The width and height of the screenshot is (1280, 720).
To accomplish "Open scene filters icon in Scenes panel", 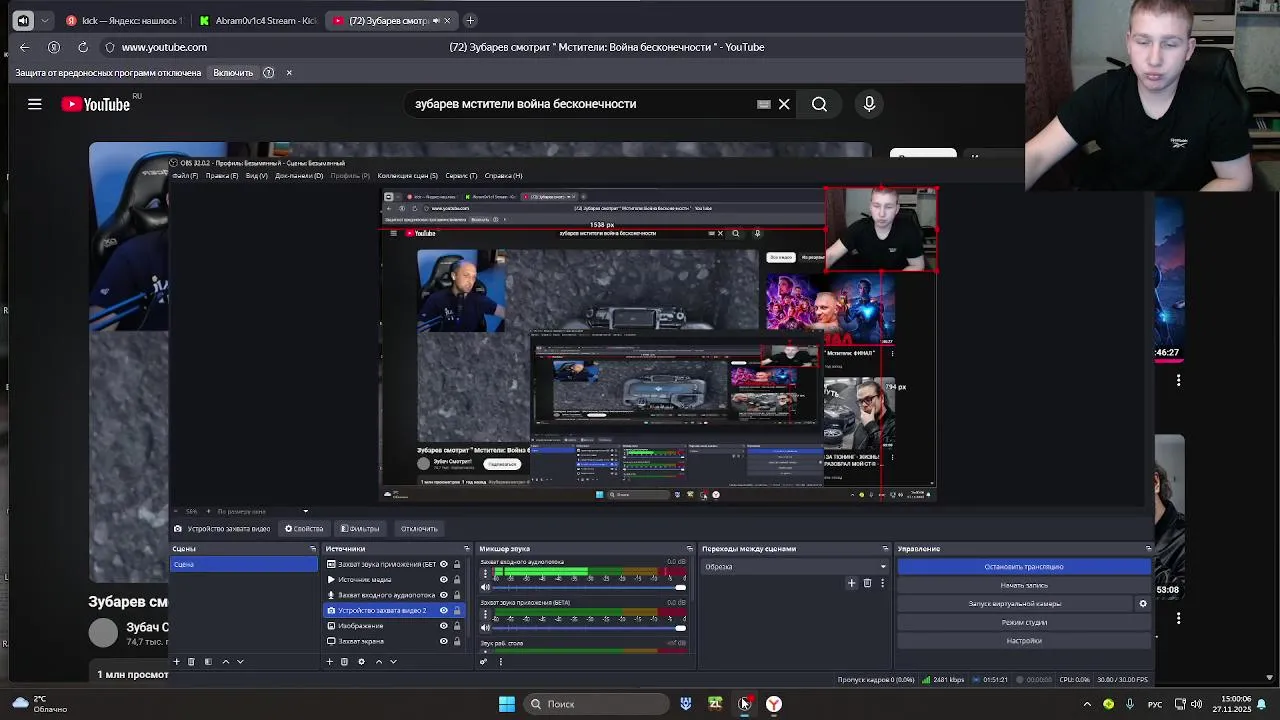I will [x=208, y=661].
